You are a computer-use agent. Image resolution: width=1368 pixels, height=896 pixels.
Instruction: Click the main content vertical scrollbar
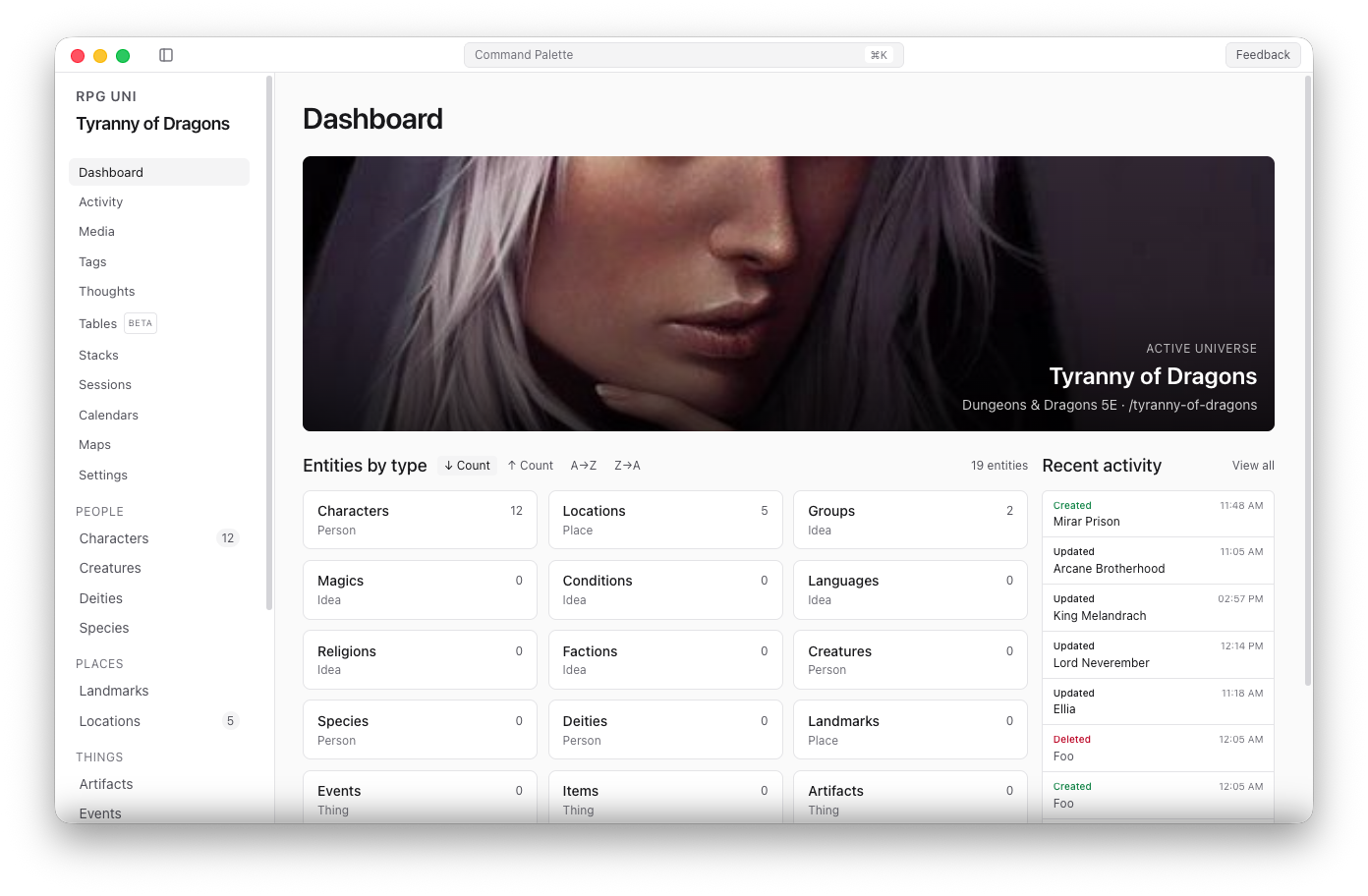point(1308,381)
